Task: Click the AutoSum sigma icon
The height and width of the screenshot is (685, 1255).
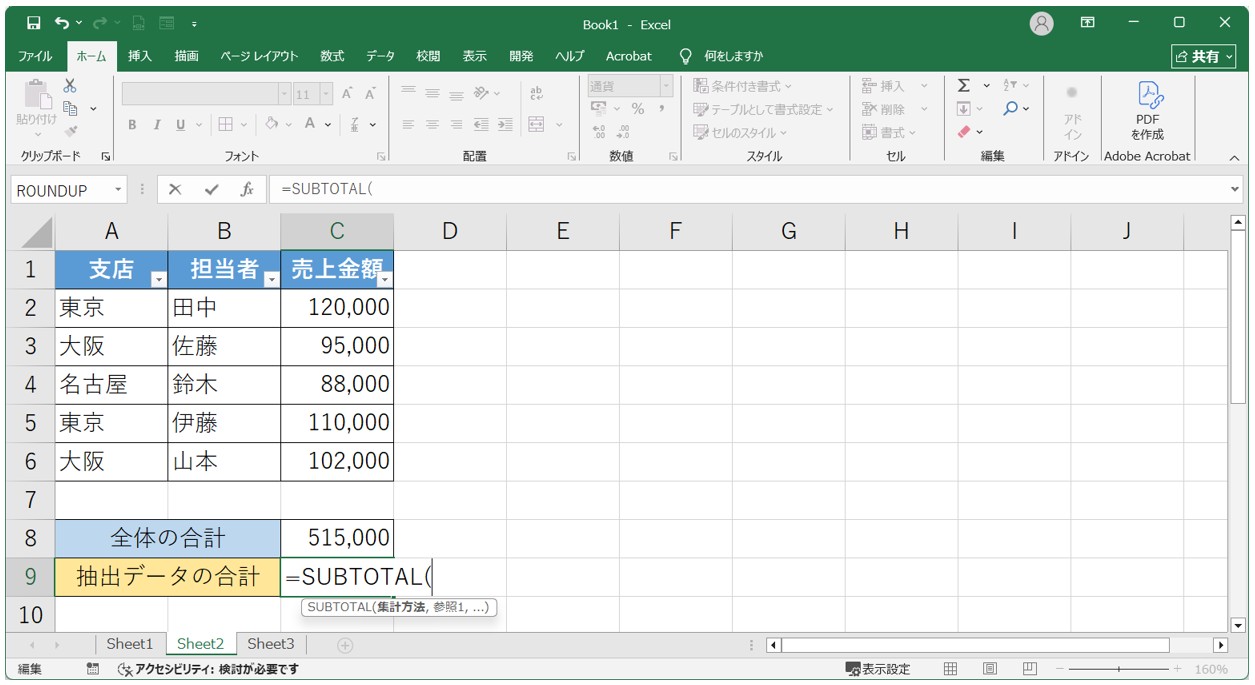Action: [x=963, y=86]
